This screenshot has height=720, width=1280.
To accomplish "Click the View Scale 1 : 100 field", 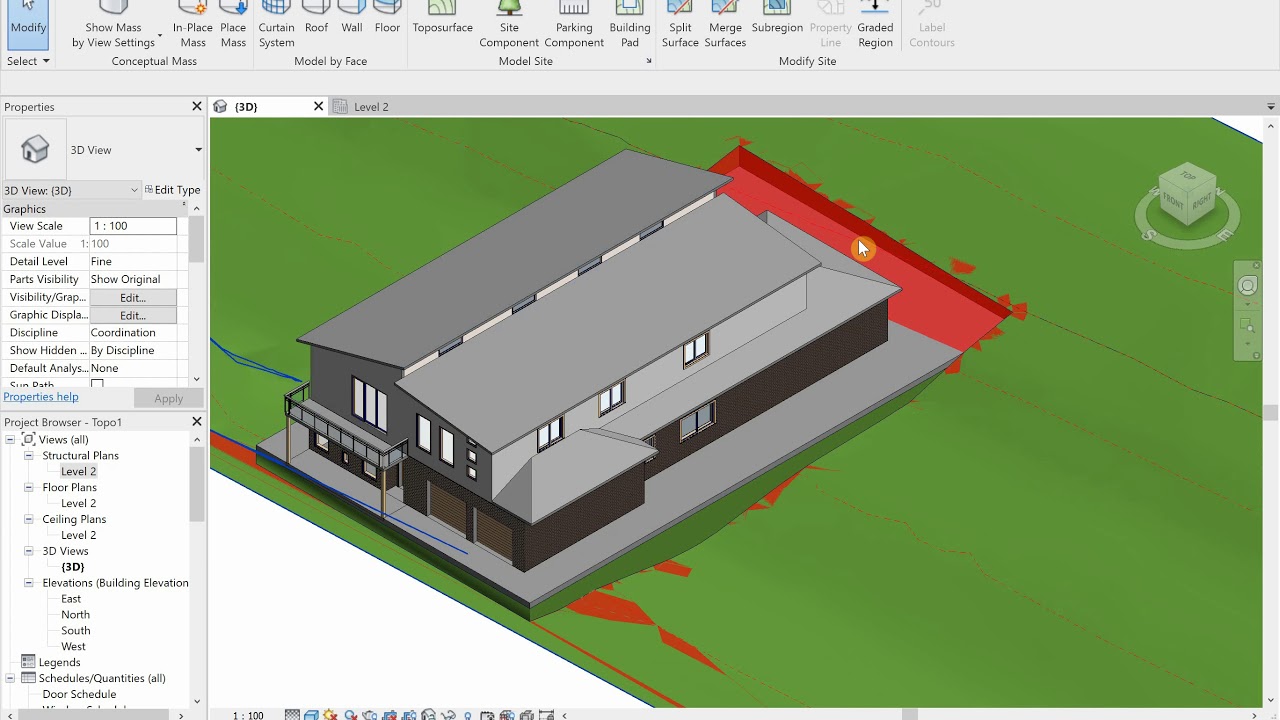I will point(133,226).
